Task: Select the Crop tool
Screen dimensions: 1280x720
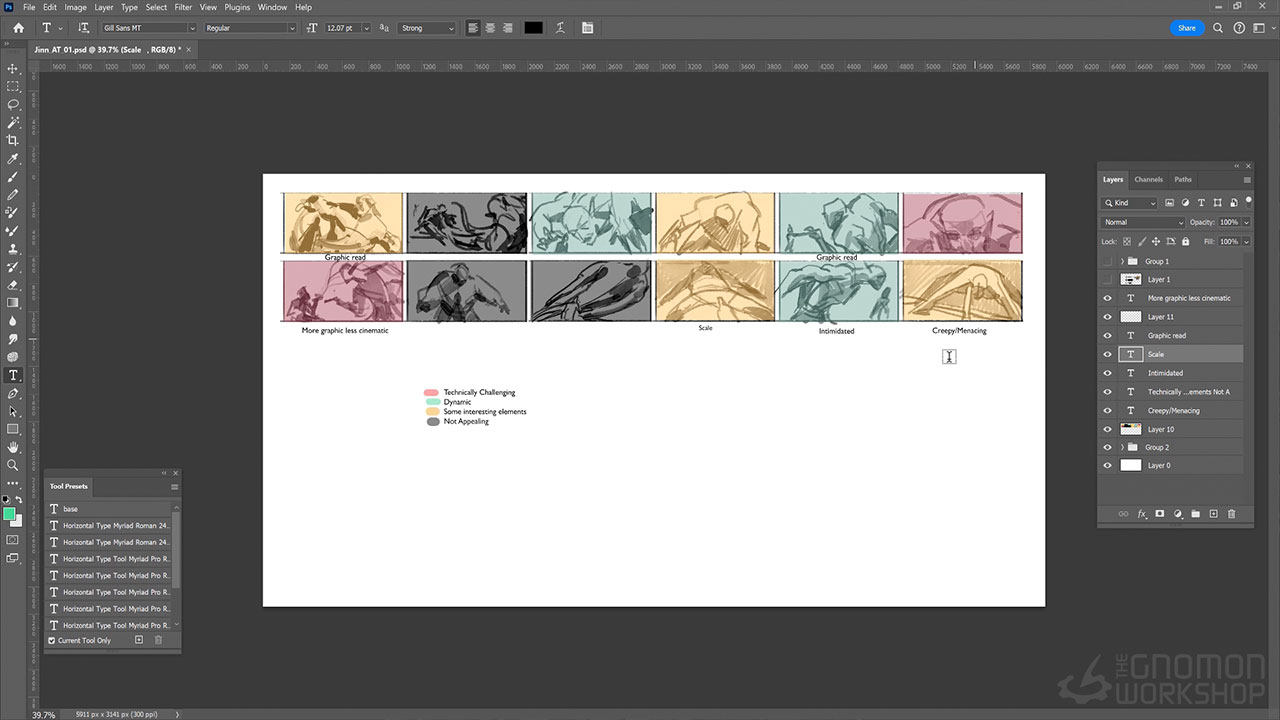Action: (x=13, y=140)
